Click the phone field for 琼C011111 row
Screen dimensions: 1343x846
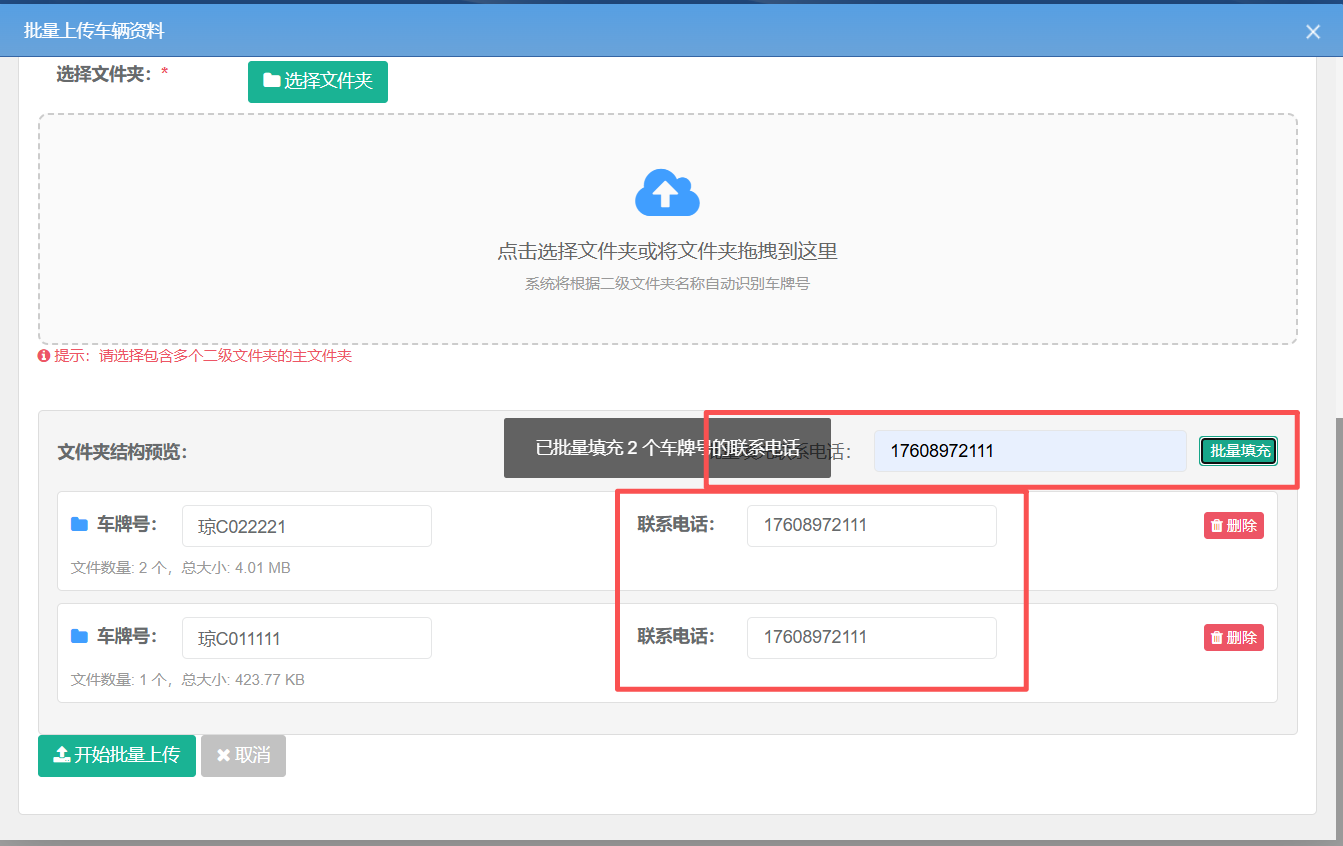coord(871,637)
